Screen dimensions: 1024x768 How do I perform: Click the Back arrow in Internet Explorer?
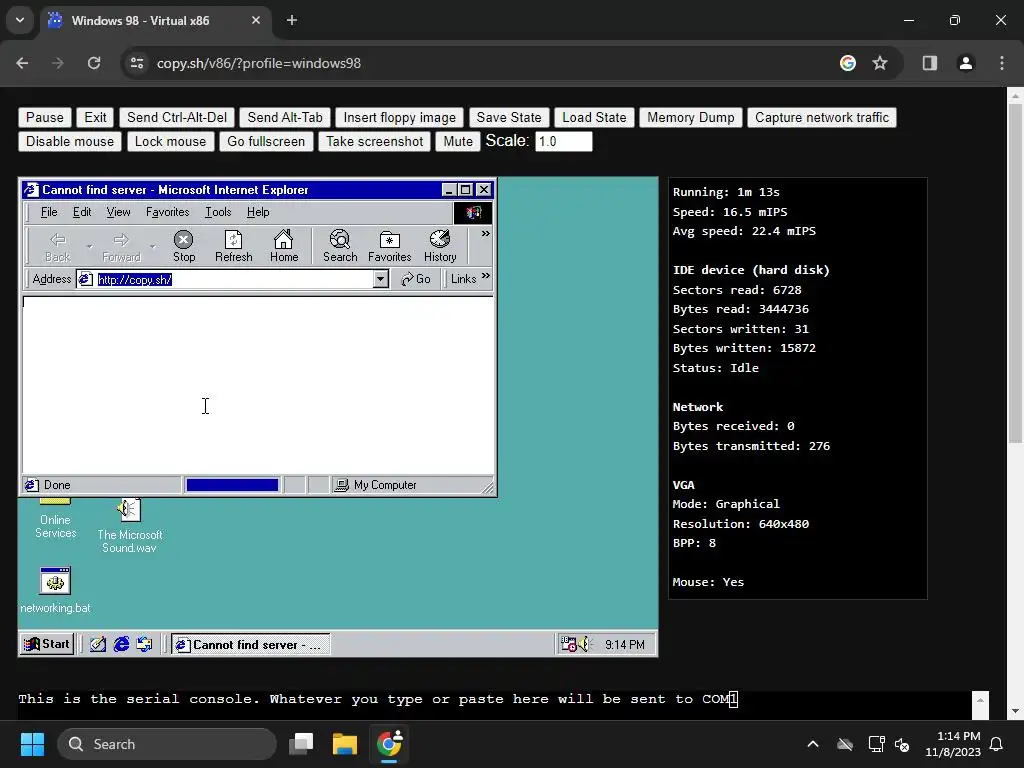coord(57,246)
